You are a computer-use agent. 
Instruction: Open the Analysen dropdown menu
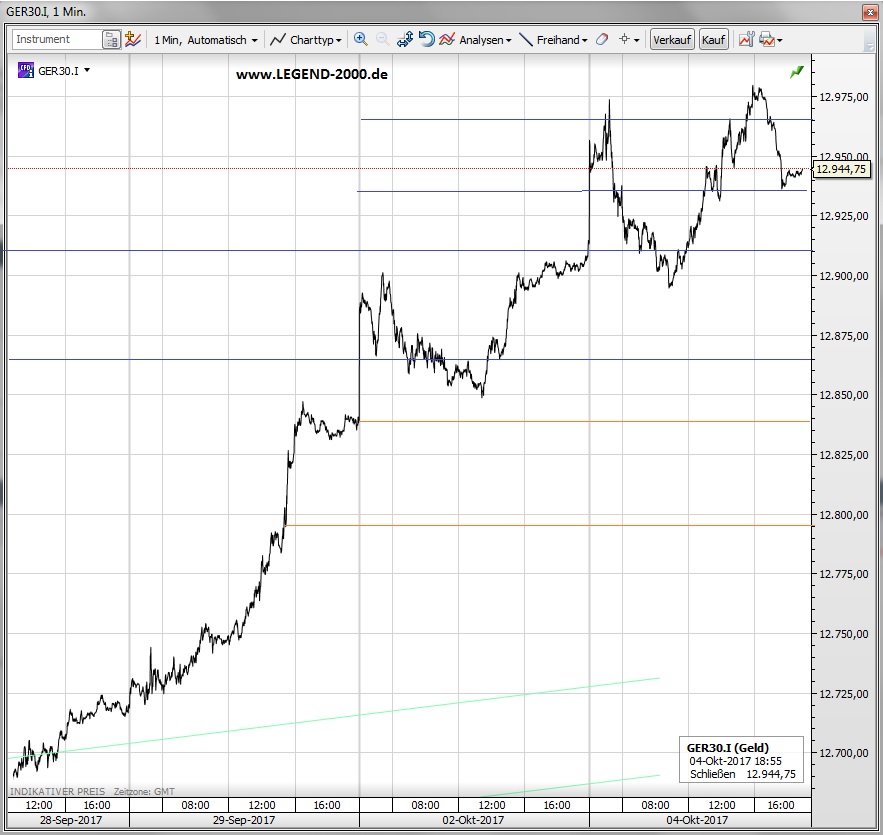485,40
